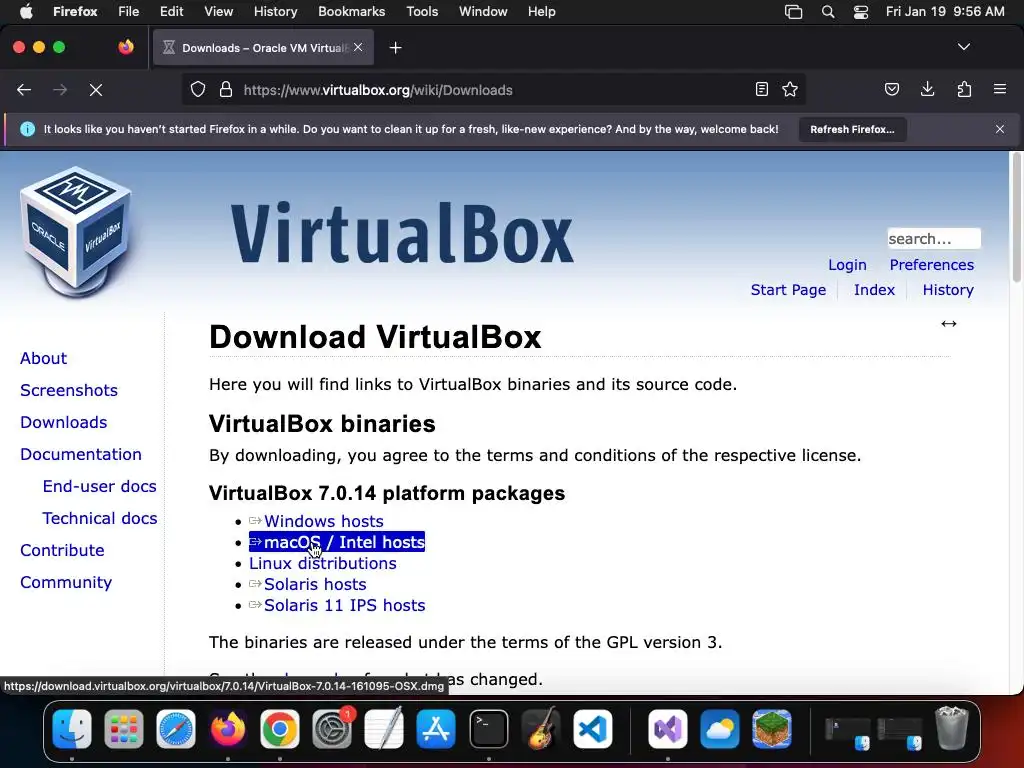Open Pocket save icon

[x=891, y=89]
